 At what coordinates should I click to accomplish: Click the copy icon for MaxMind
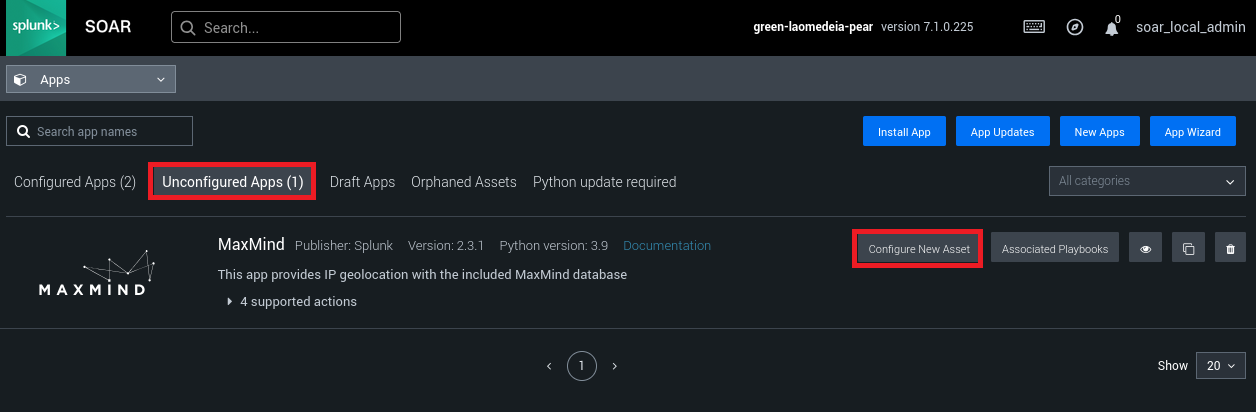pyautogui.click(x=1188, y=249)
